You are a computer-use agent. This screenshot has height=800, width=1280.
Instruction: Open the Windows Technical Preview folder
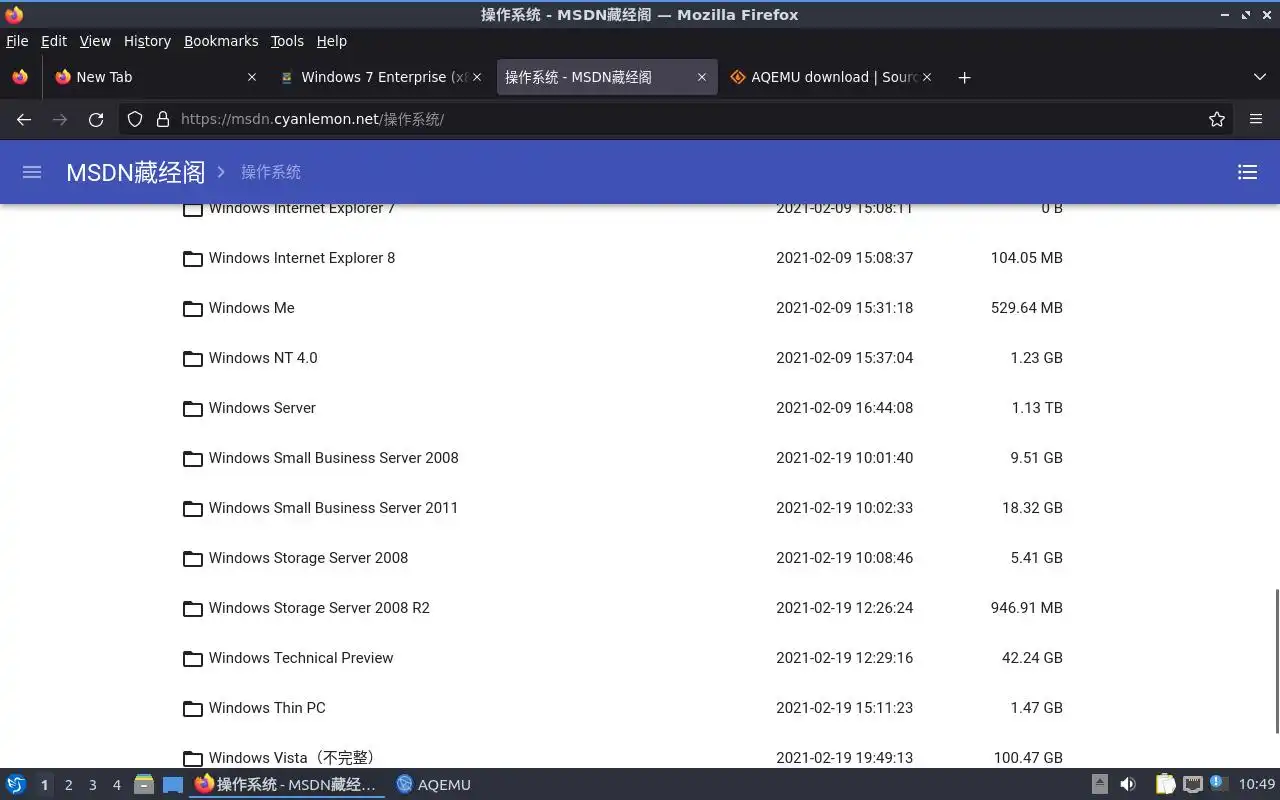pyautogui.click(x=301, y=658)
